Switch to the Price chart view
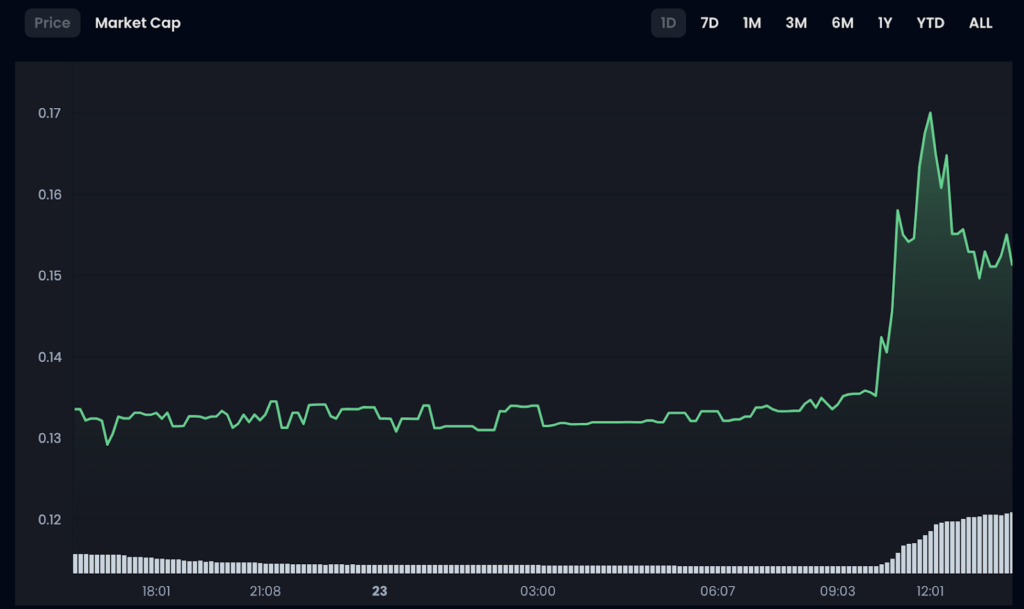Viewport: 1024px width, 609px height. coord(52,23)
